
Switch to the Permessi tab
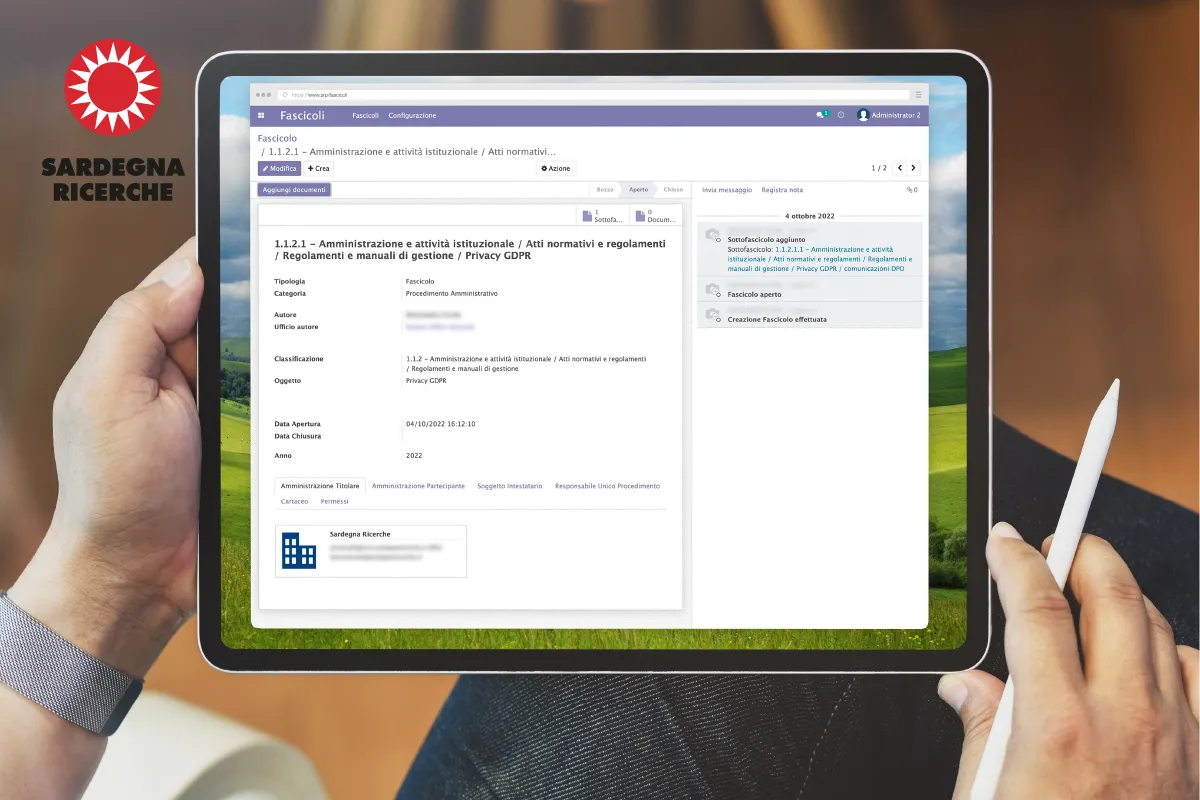click(335, 501)
